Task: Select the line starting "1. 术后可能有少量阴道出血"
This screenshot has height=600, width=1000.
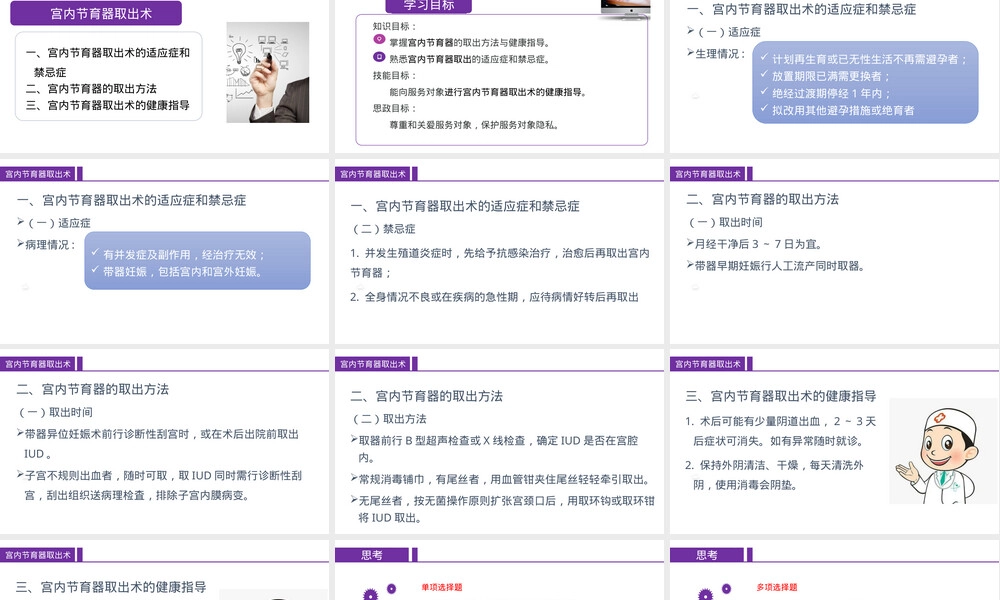Action: tap(781, 431)
